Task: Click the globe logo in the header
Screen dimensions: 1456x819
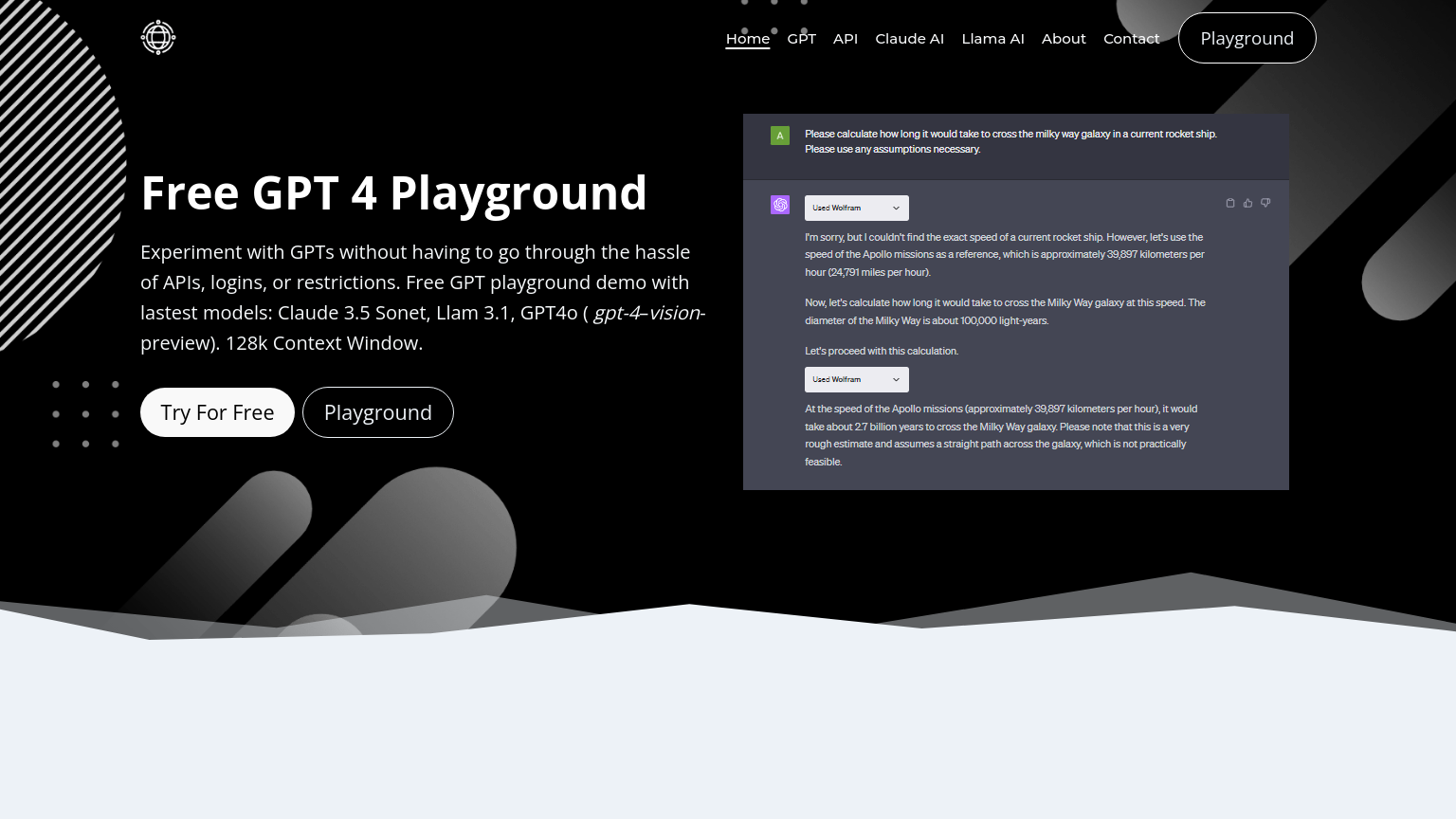Action: (x=158, y=38)
